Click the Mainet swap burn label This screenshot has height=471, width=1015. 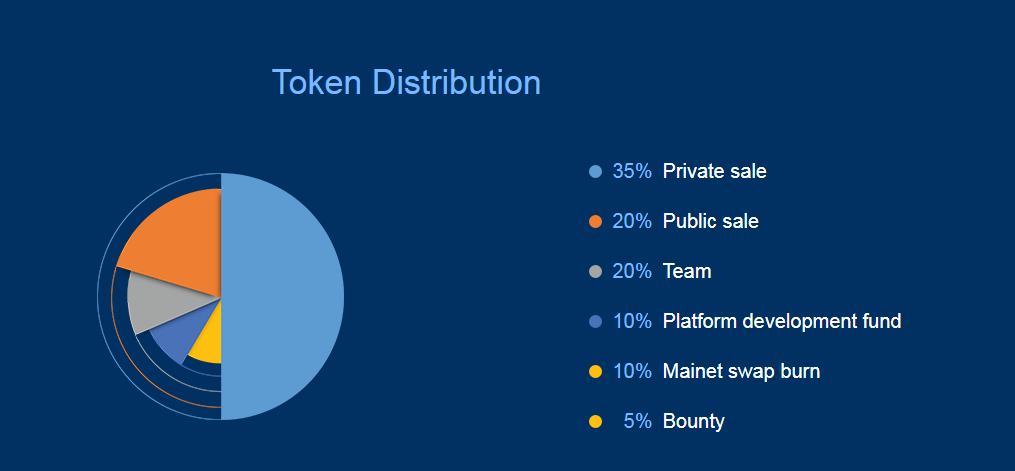[x=741, y=371]
